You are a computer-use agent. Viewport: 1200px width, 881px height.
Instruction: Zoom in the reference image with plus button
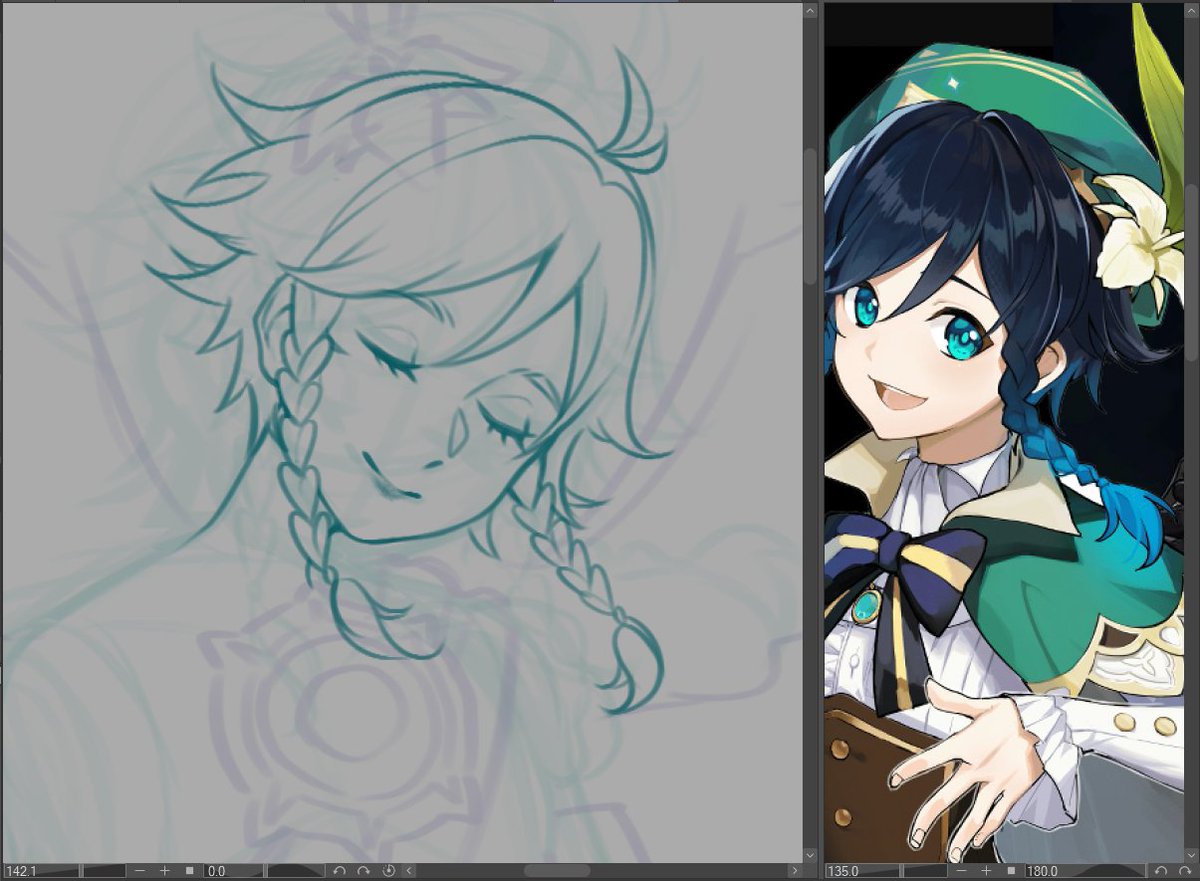click(986, 871)
